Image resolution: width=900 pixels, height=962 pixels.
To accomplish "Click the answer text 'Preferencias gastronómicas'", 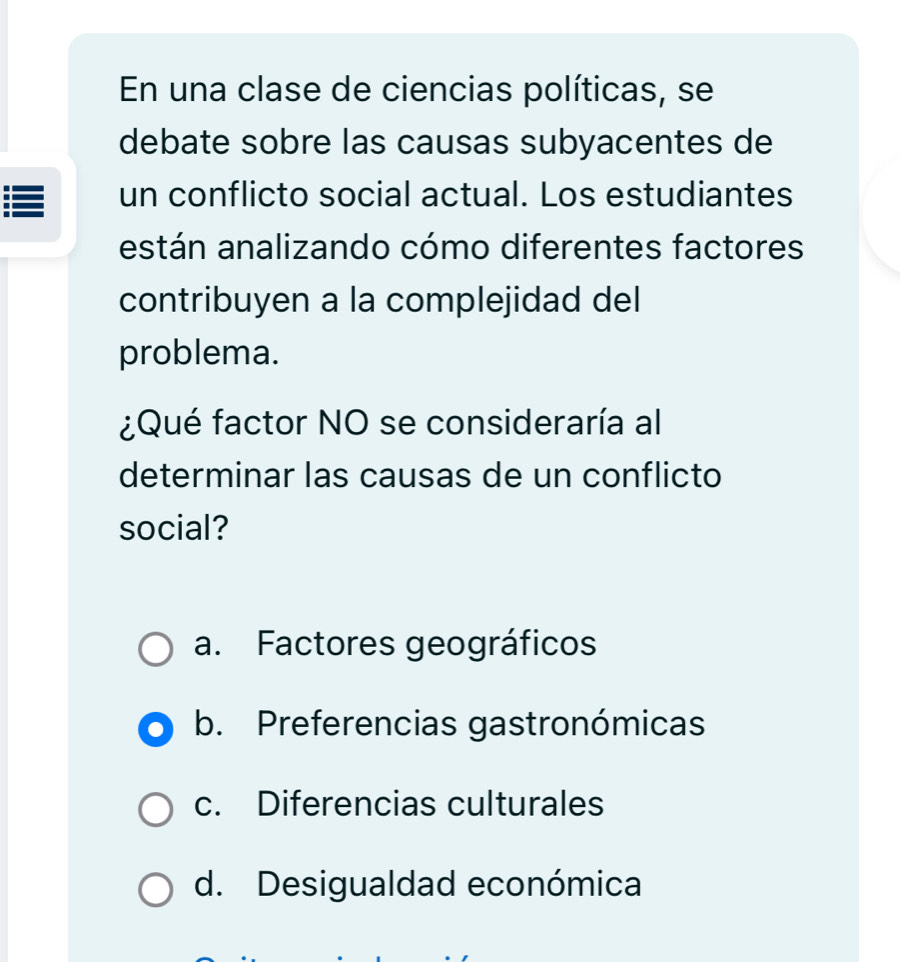I will (480, 724).
